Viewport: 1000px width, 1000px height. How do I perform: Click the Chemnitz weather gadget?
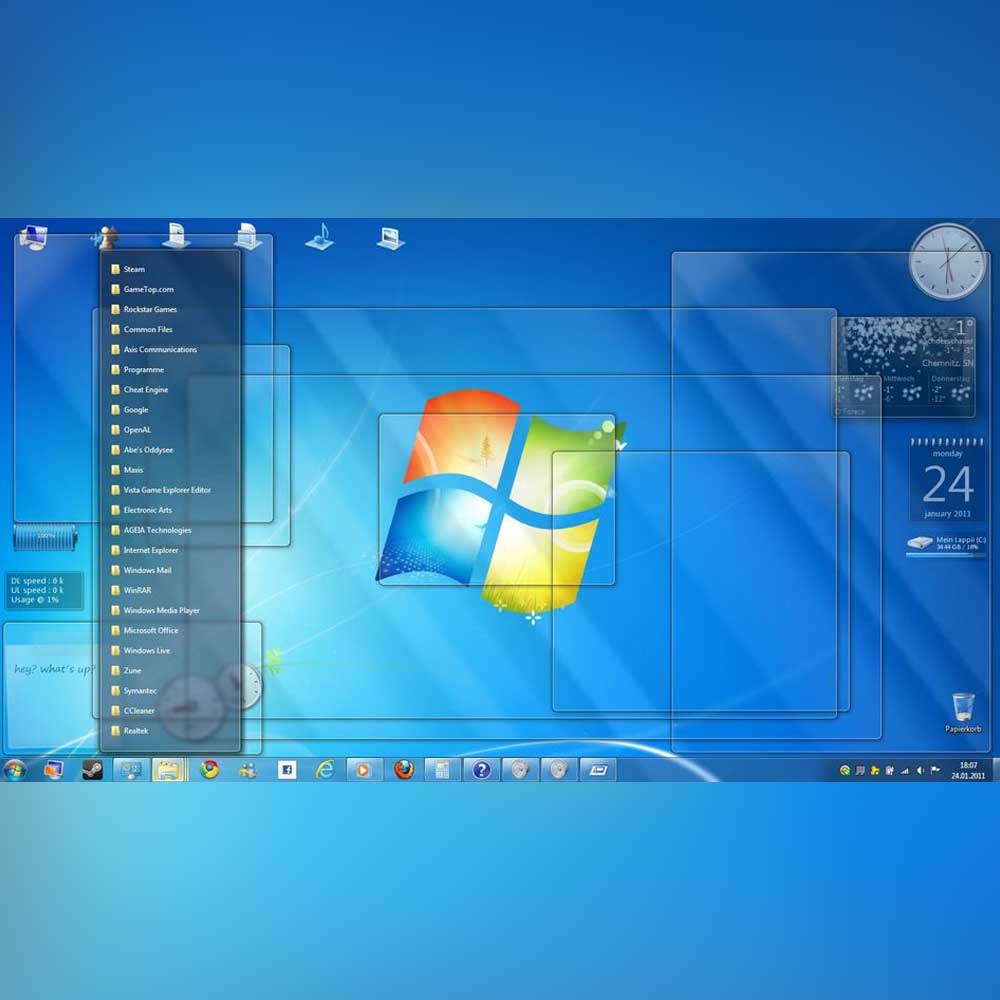coord(903,367)
